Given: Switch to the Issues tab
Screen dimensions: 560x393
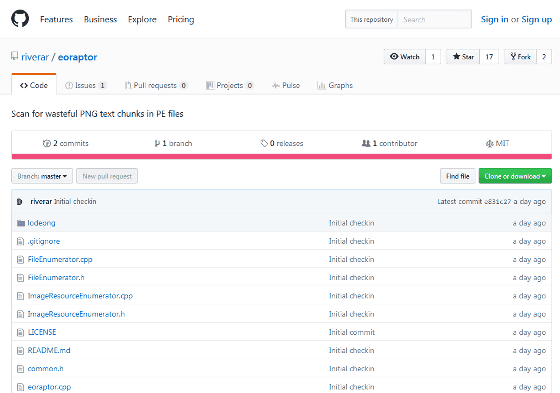Looking at the screenshot, I should pos(85,85).
